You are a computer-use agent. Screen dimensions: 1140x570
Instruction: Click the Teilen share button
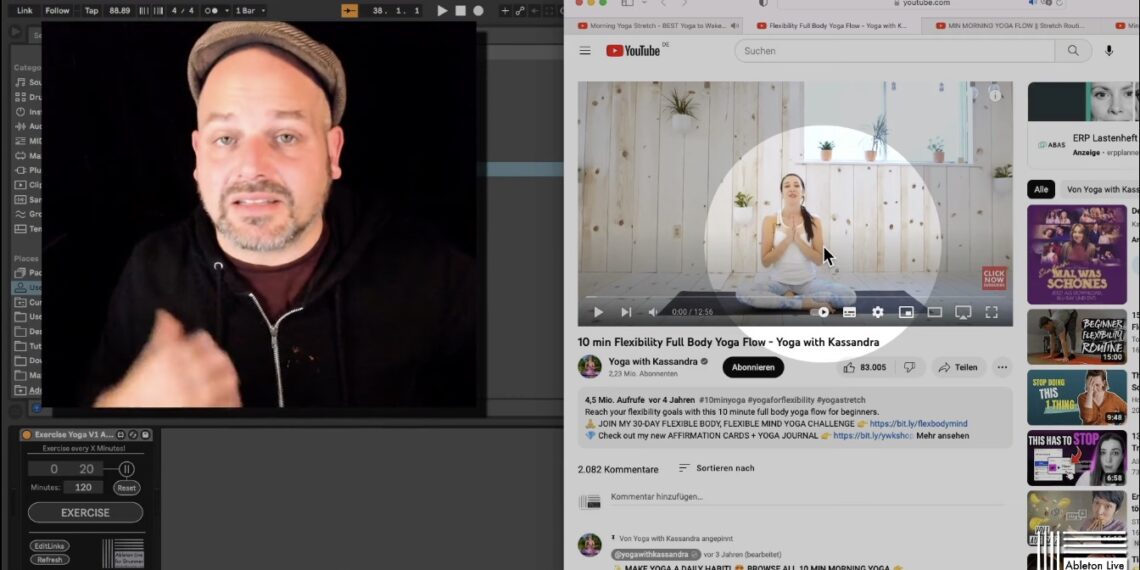coord(958,367)
